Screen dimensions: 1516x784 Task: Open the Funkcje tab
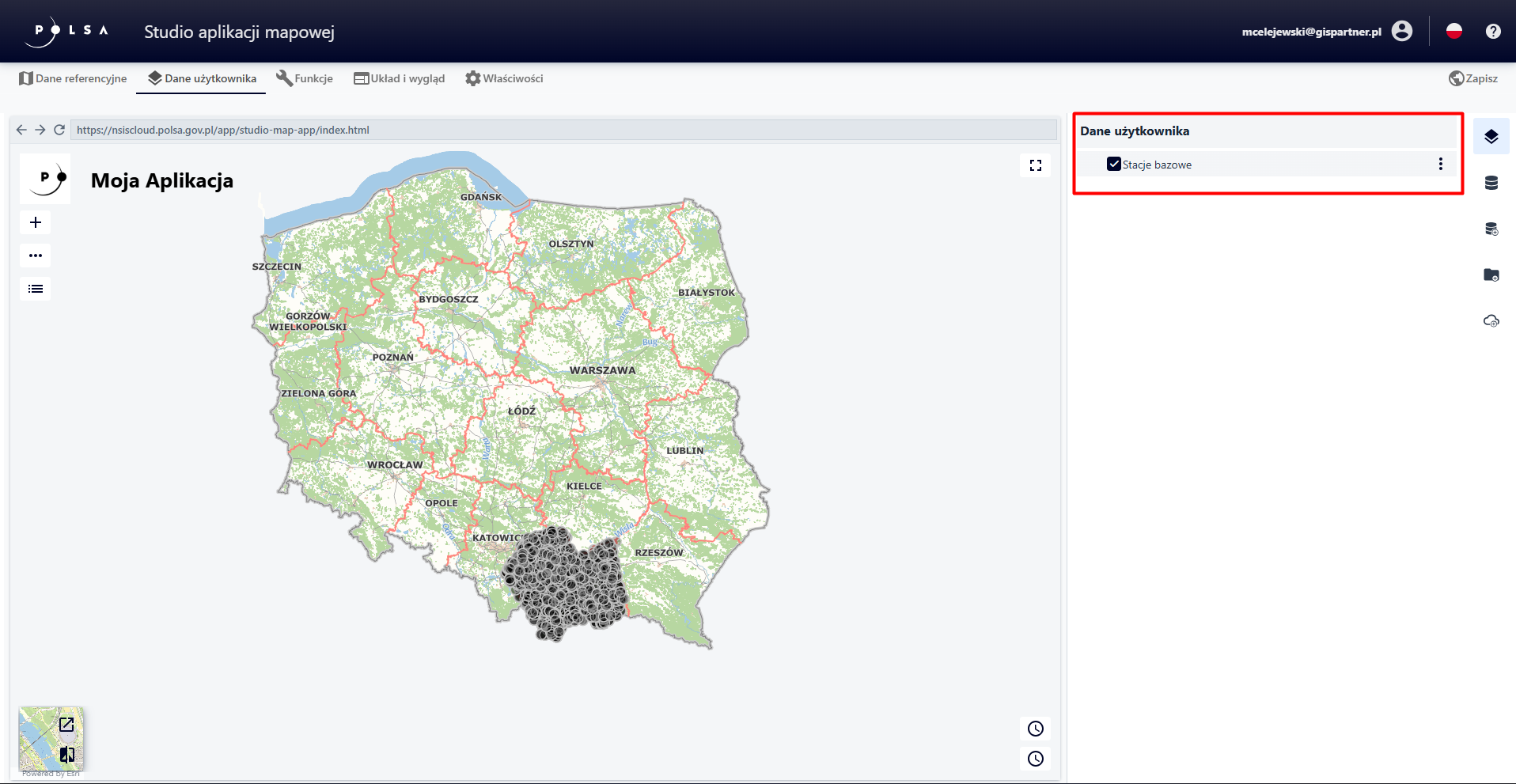click(305, 78)
